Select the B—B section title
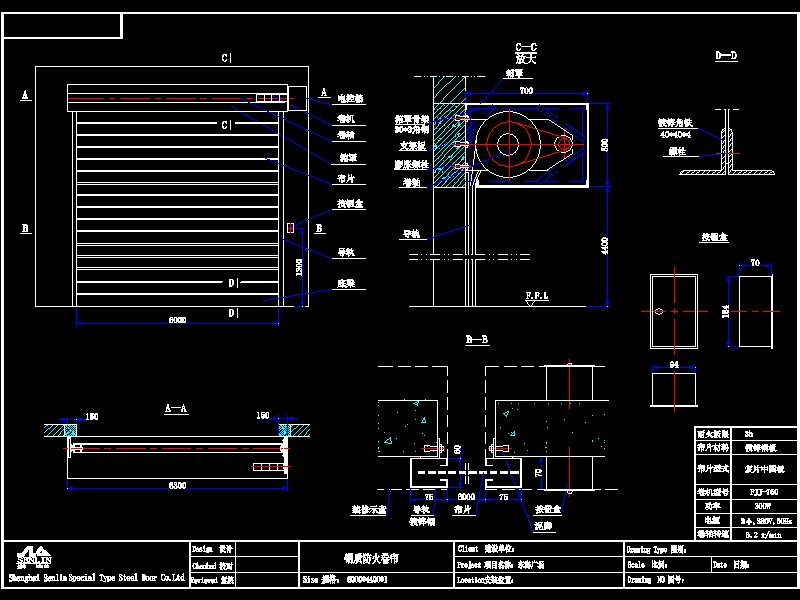Screen dimensions: 800x600 [477, 339]
